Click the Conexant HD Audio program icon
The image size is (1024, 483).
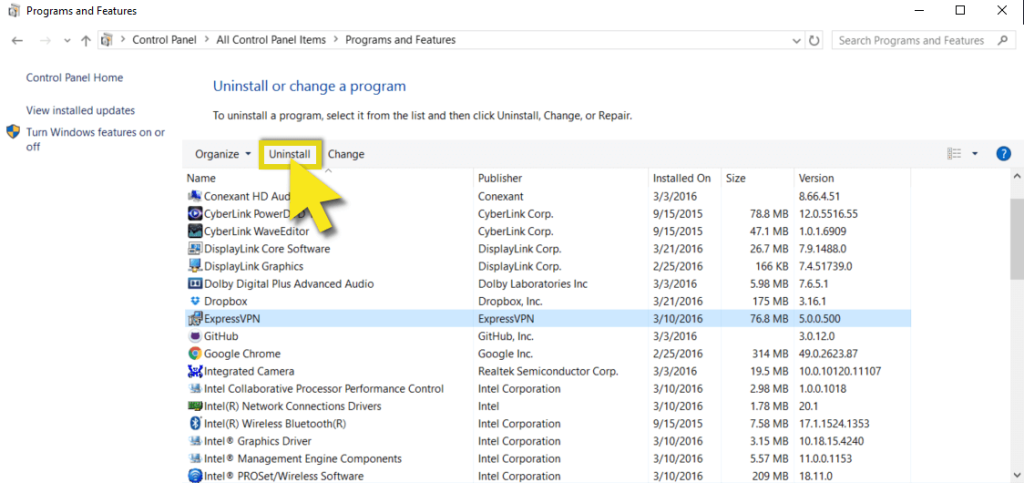(x=194, y=196)
